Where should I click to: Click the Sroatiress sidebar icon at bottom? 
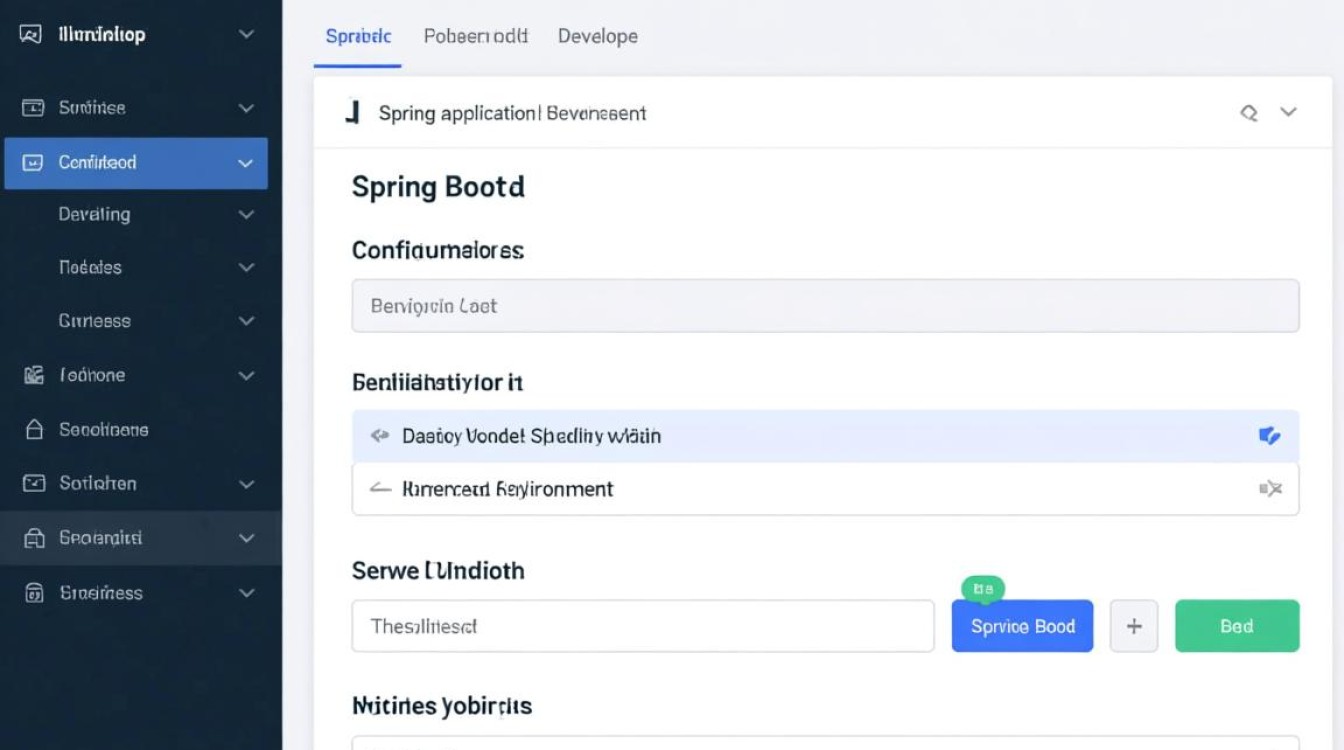tap(34, 593)
